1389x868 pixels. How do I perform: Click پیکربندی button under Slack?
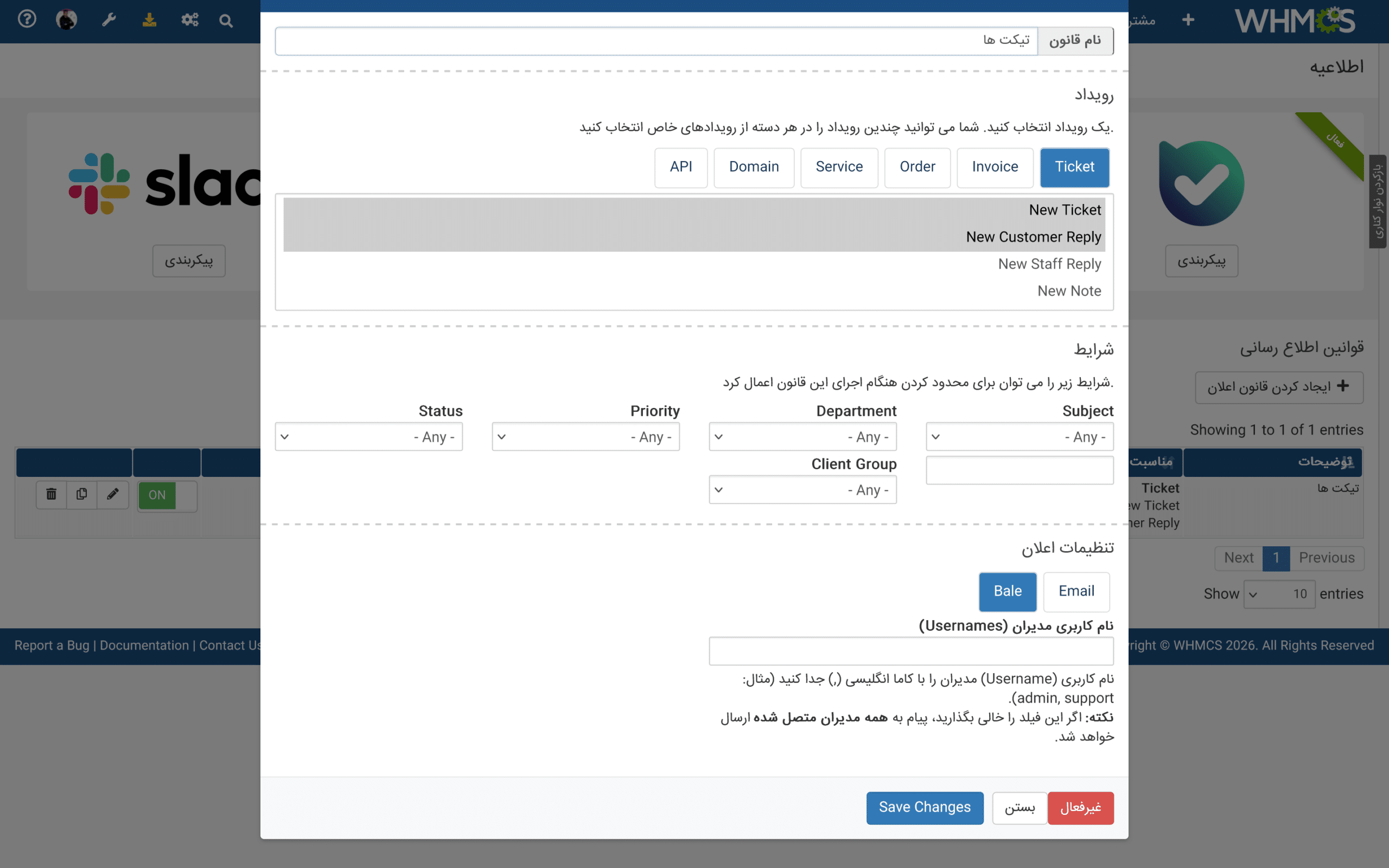(189, 260)
